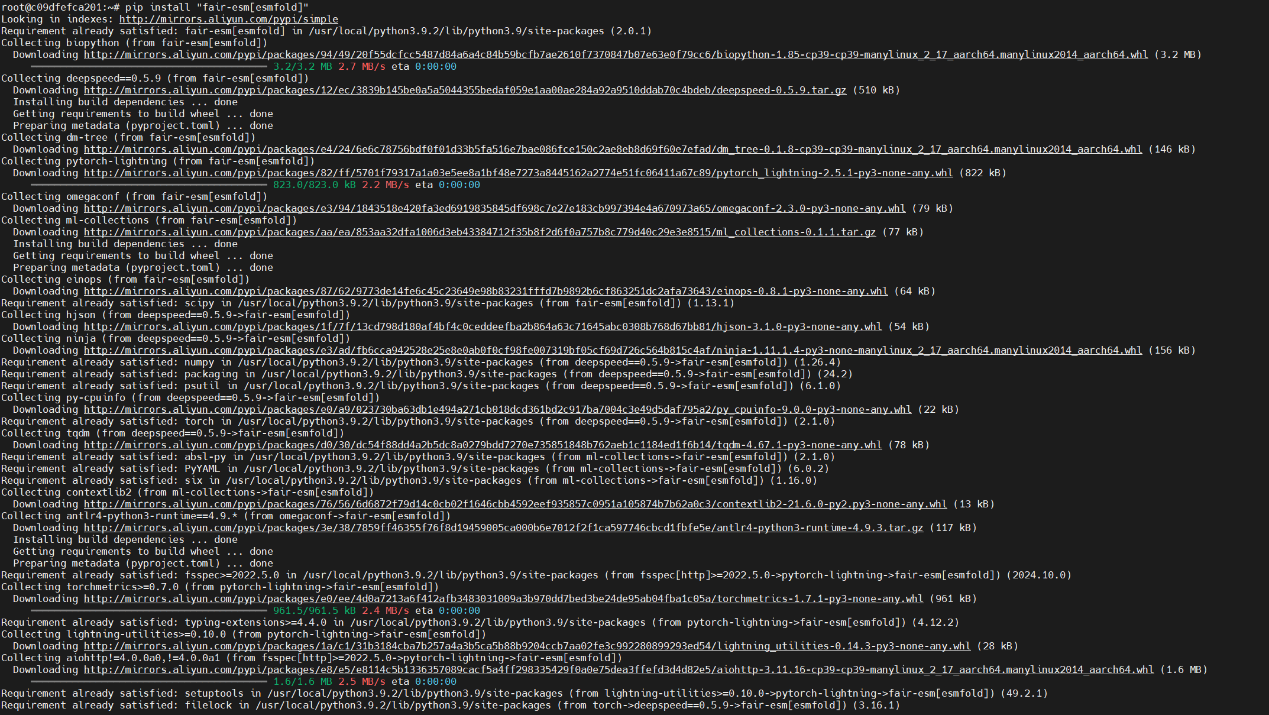1269x715 pixels.
Task: Click the "Requirement already satisfied: torch" line
Action: [x=418, y=421]
